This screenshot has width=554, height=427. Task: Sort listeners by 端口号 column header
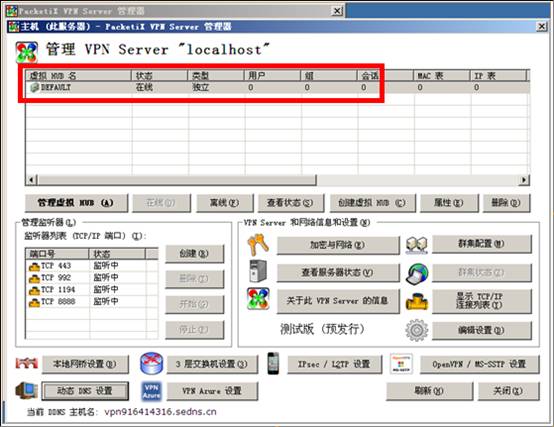pos(57,254)
